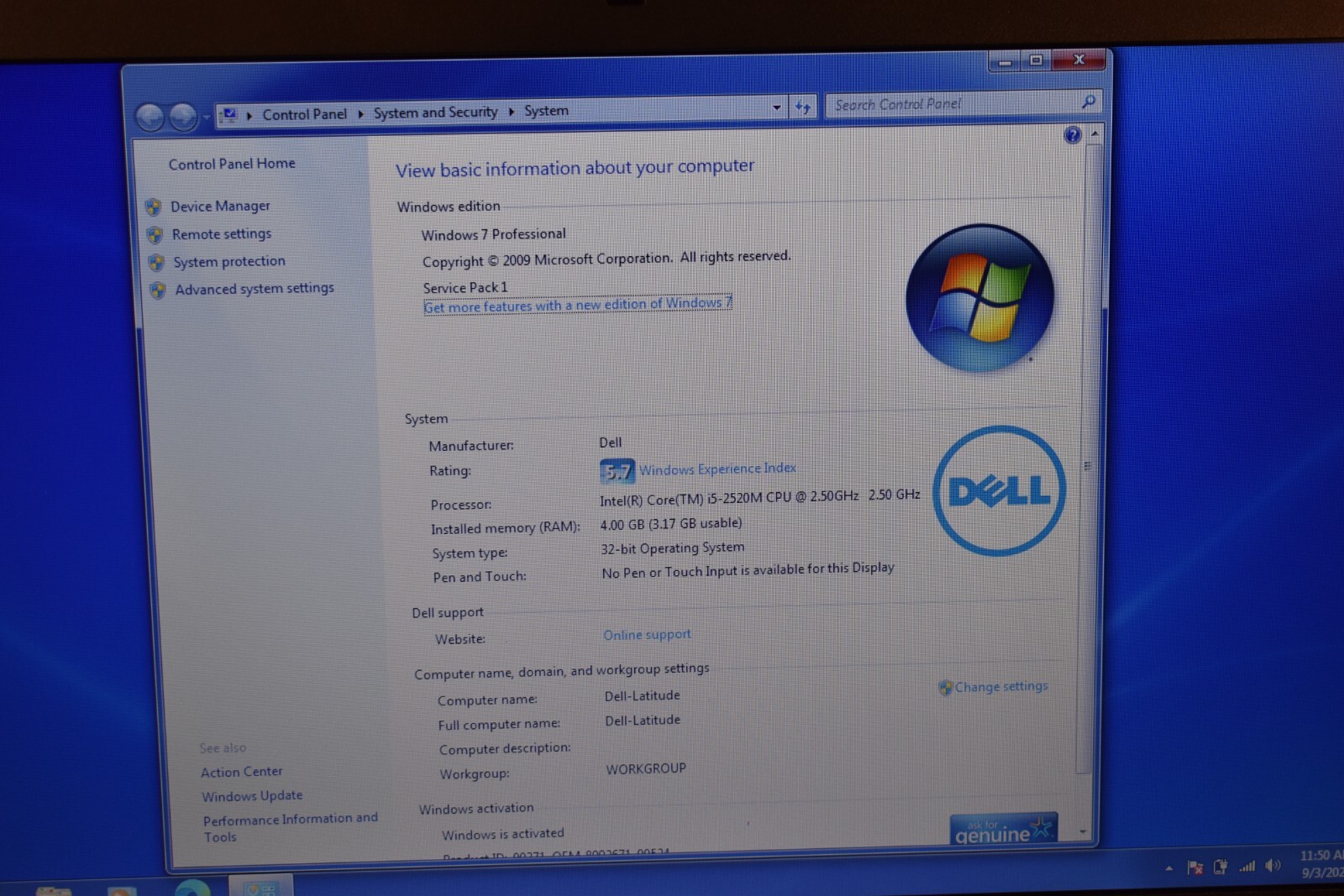Click the ask for genuine Microsoft badge
Screen dimensions: 1344x896
tap(1003, 830)
